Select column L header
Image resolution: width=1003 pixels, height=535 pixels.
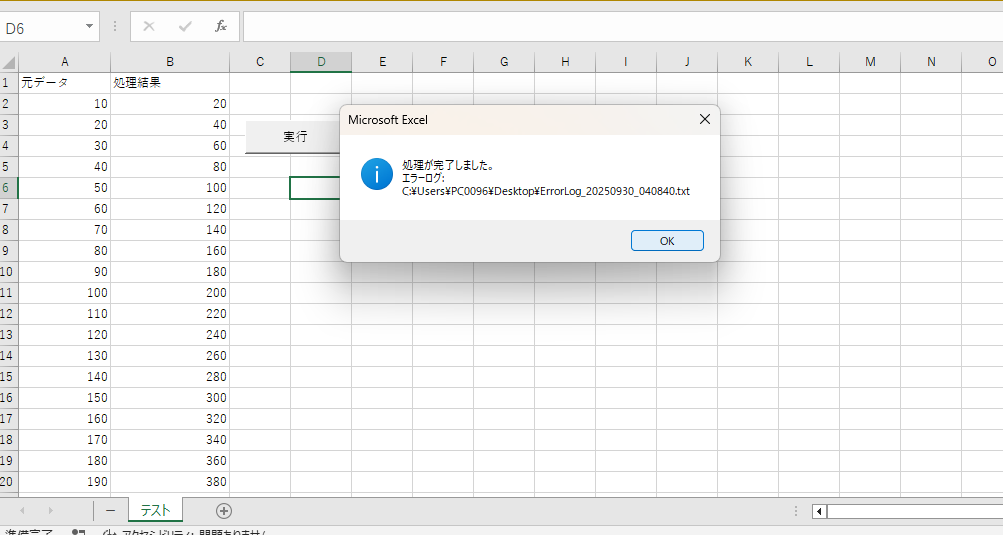coord(809,62)
